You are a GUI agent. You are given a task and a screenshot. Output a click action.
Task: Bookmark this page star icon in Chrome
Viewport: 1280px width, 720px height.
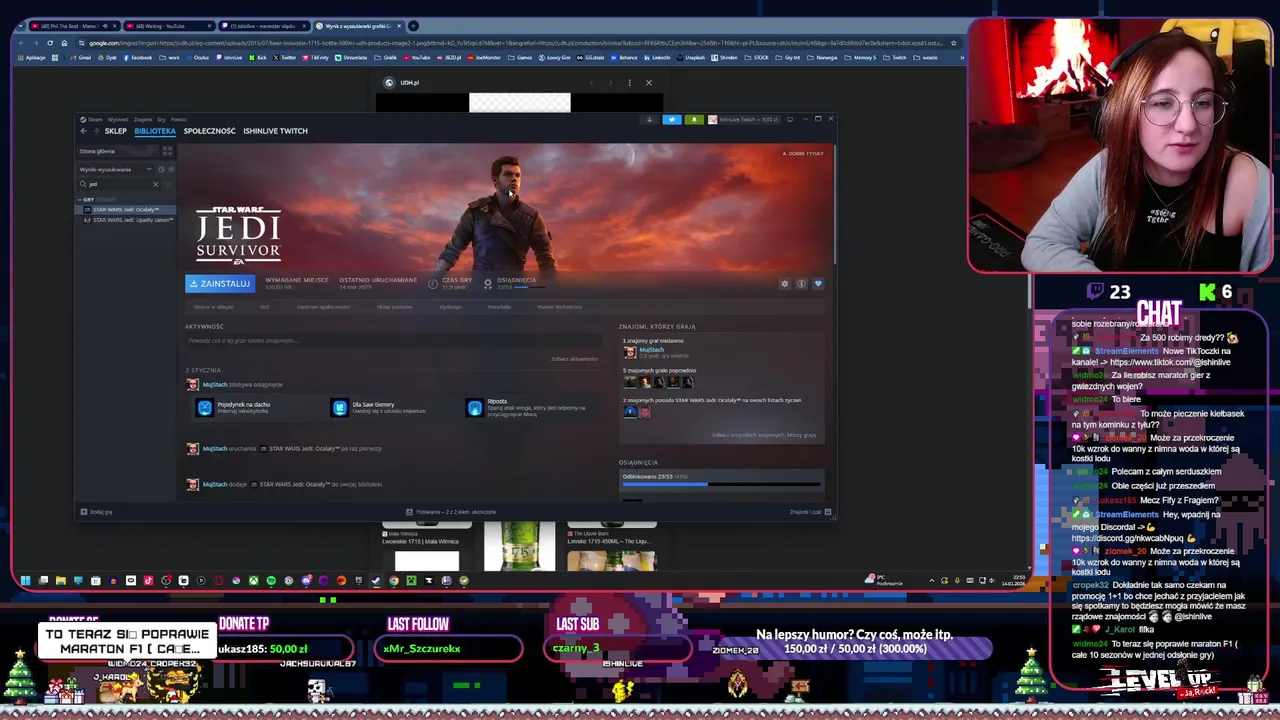coord(953,43)
